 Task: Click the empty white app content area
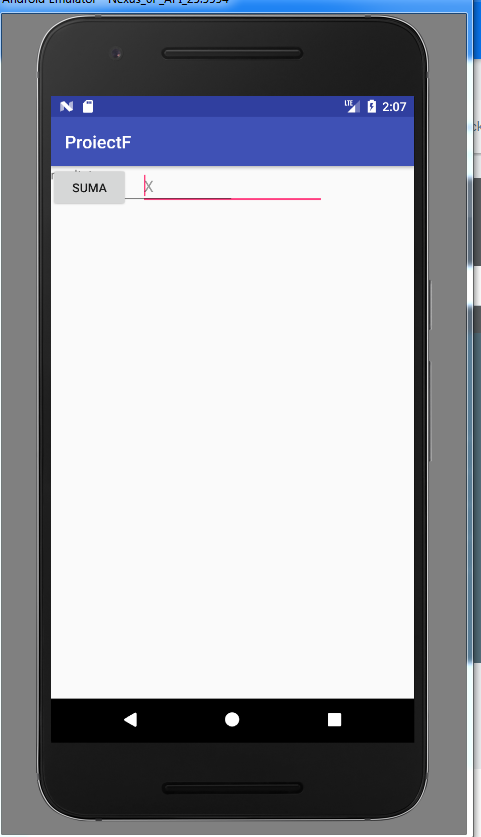tap(232, 448)
